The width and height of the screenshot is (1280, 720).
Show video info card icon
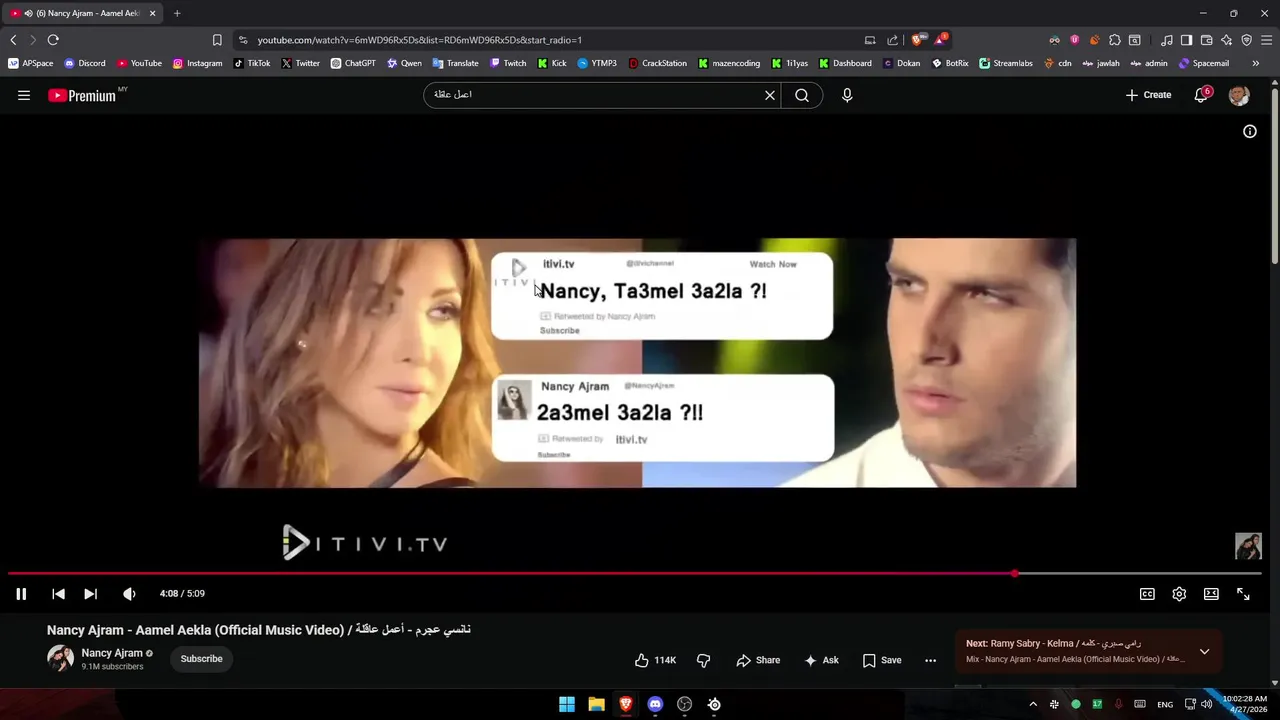pos(1249,132)
